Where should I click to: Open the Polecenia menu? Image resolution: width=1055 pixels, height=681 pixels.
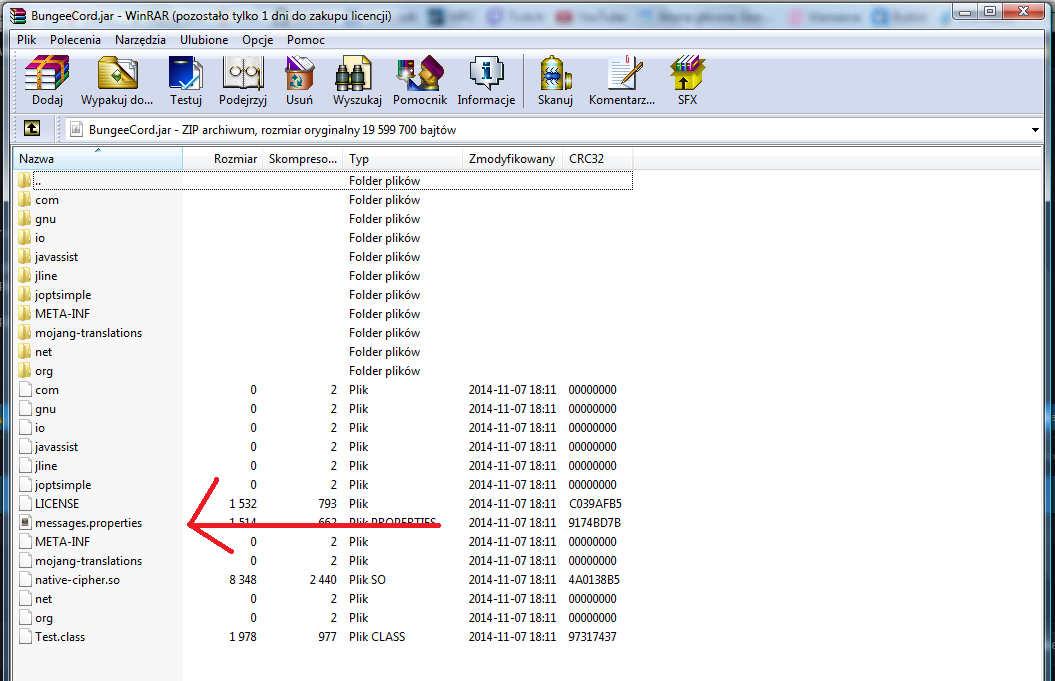pos(75,40)
